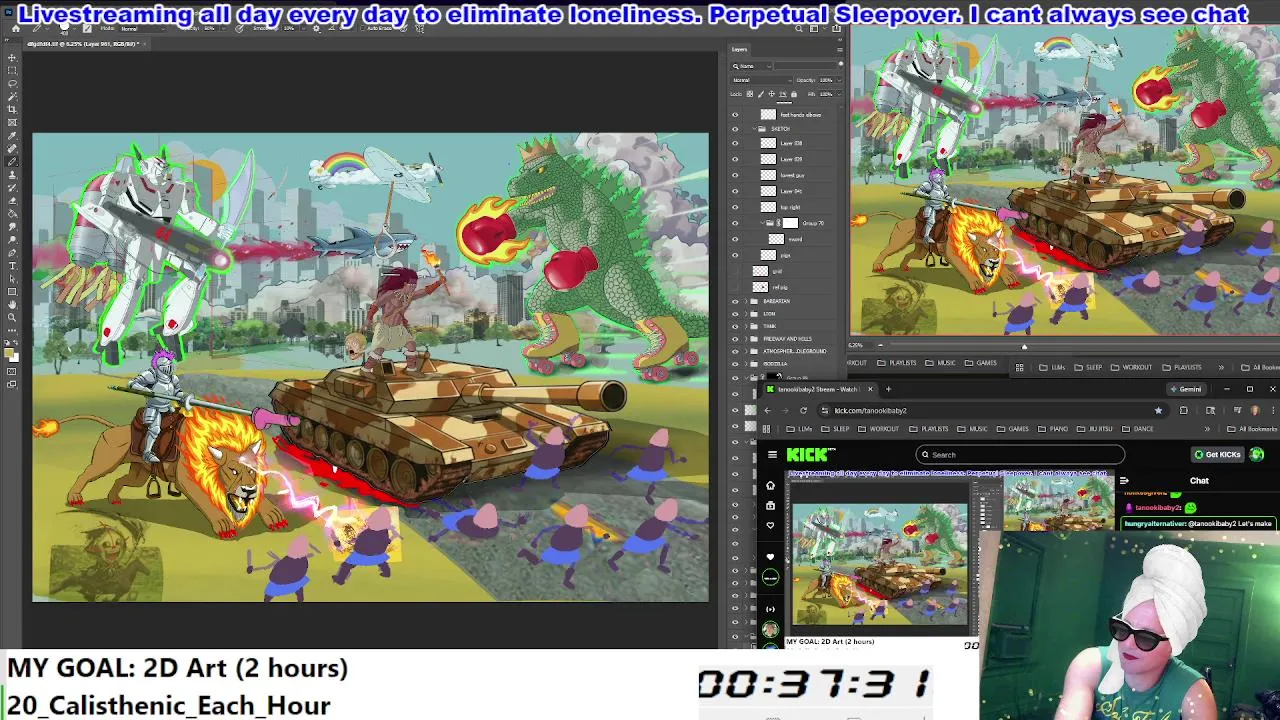Select the Pencil tool in the toolbar

12,162
